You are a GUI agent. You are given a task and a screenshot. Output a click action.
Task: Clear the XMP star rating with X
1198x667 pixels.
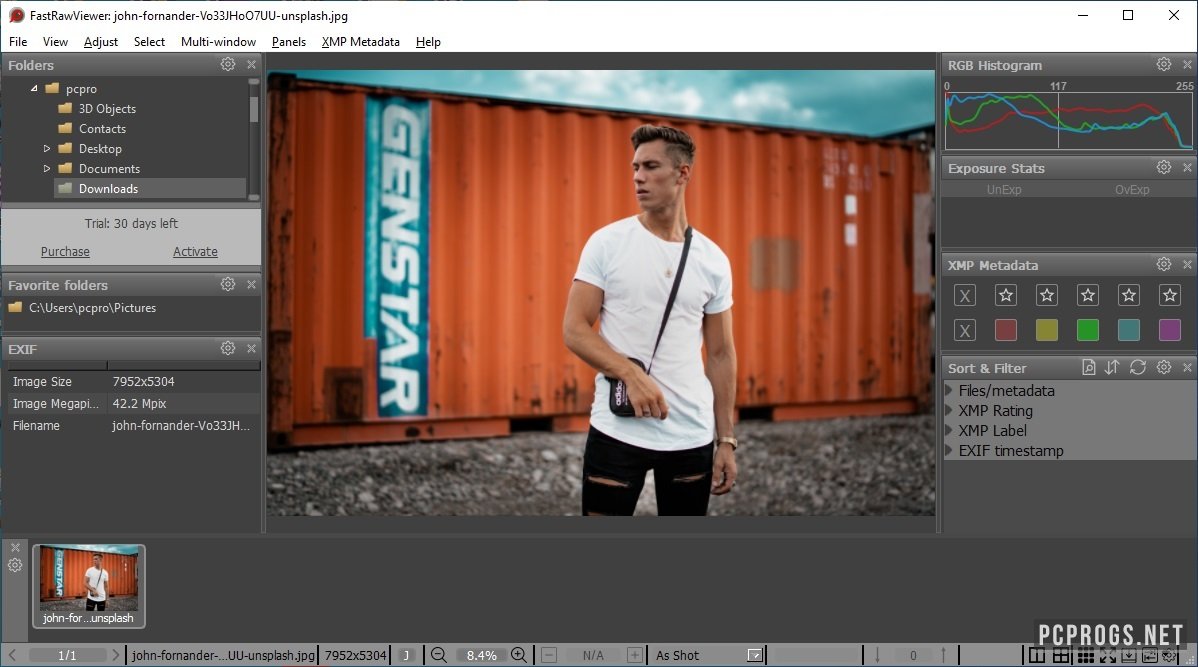964,295
